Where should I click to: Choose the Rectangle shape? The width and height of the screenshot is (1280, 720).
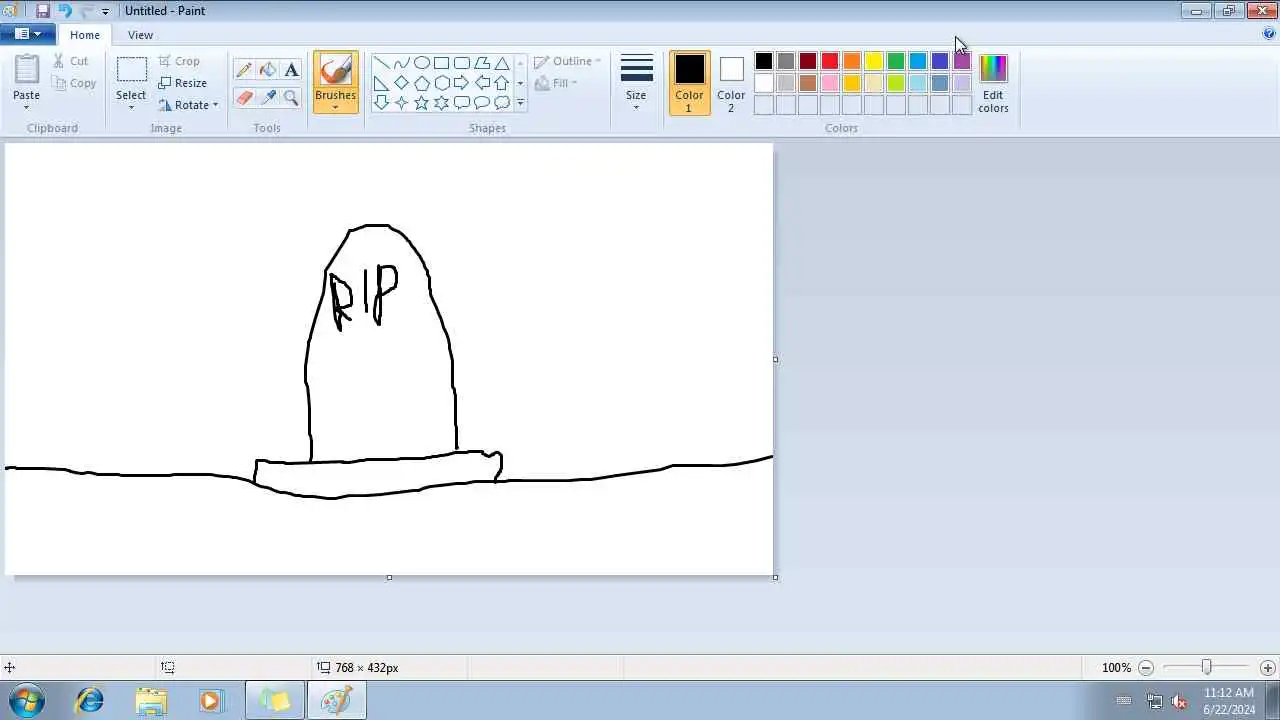click(441, 63)
